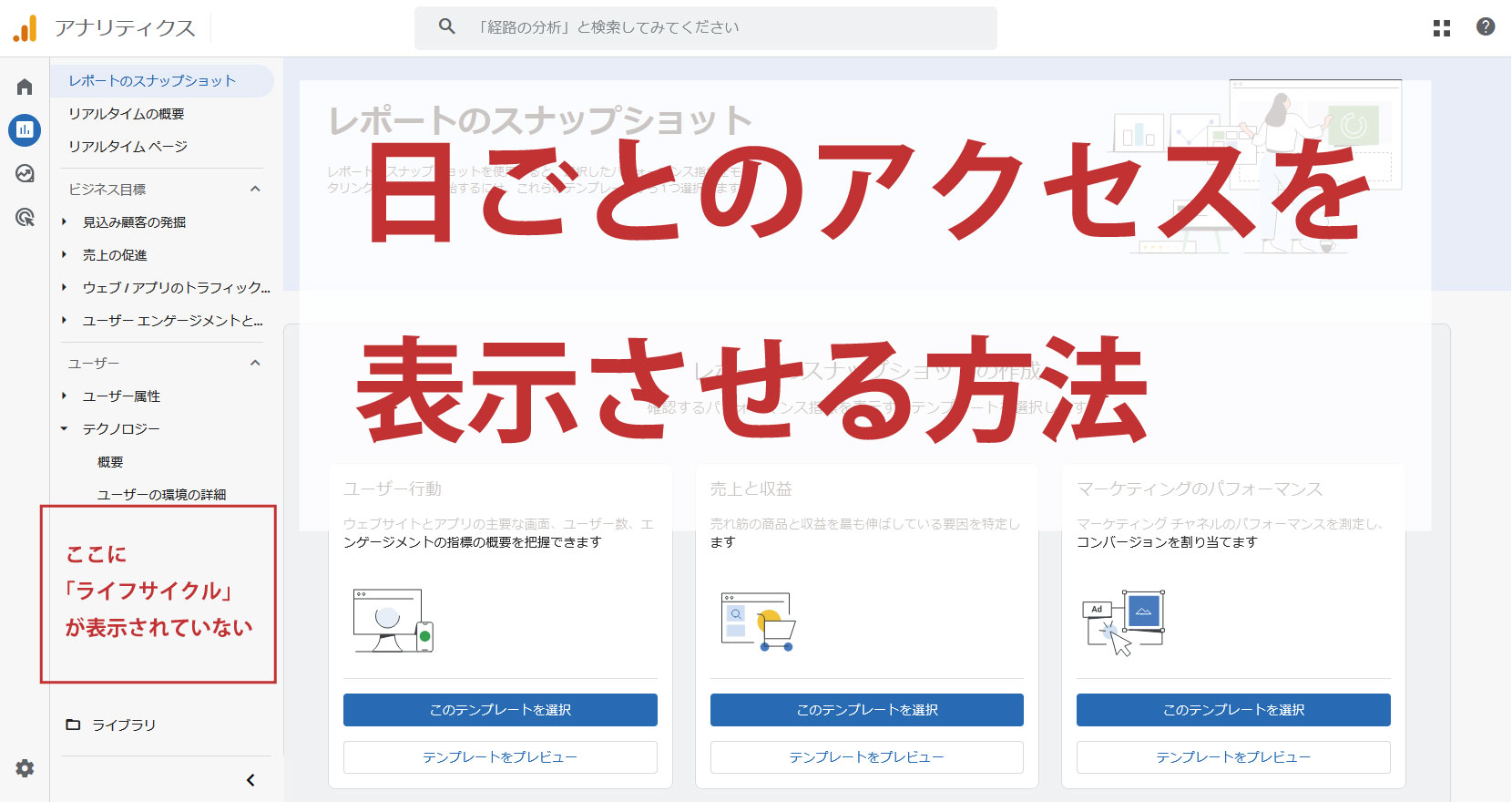Open リアルタイム ページ report
The height and width of the screenshot is (802, 1512).
pyautogui.click(x=128, y=147)
